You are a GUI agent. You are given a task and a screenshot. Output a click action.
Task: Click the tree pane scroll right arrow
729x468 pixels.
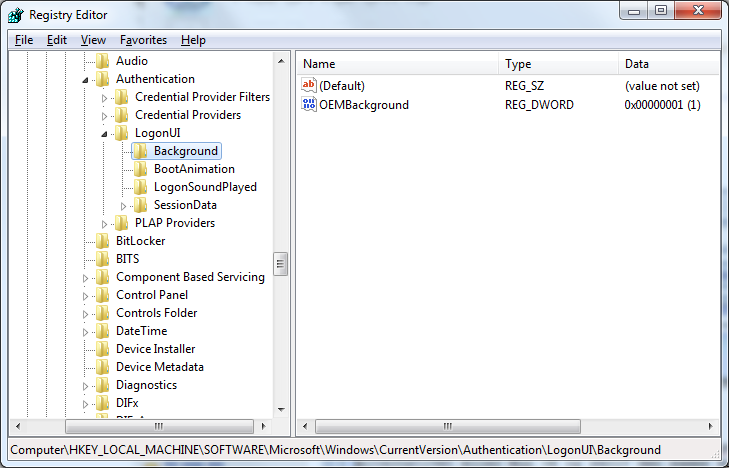click(x=264, y=426)
